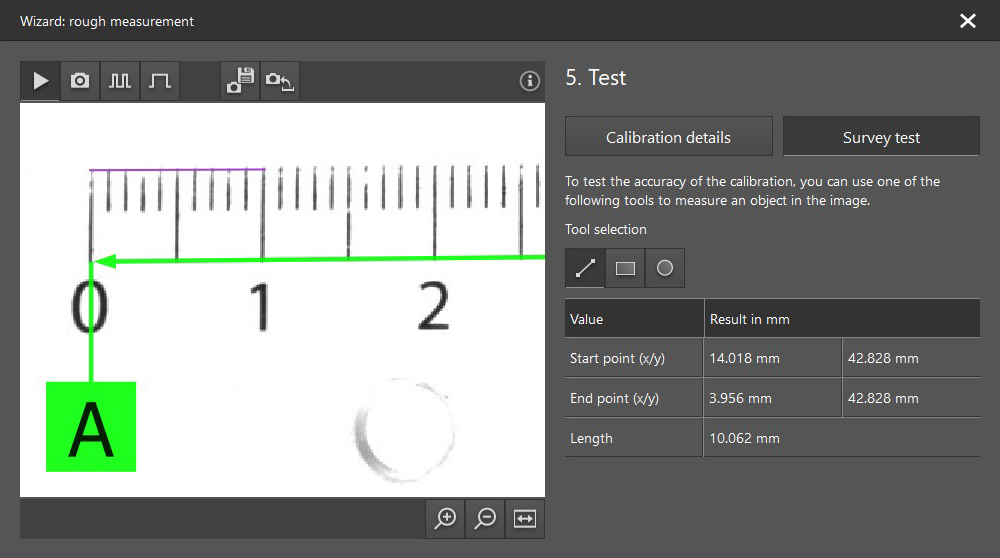1000x558 pixels.
Task: Fit image to width
Action: pyautogui.click(x=525, y=518)
